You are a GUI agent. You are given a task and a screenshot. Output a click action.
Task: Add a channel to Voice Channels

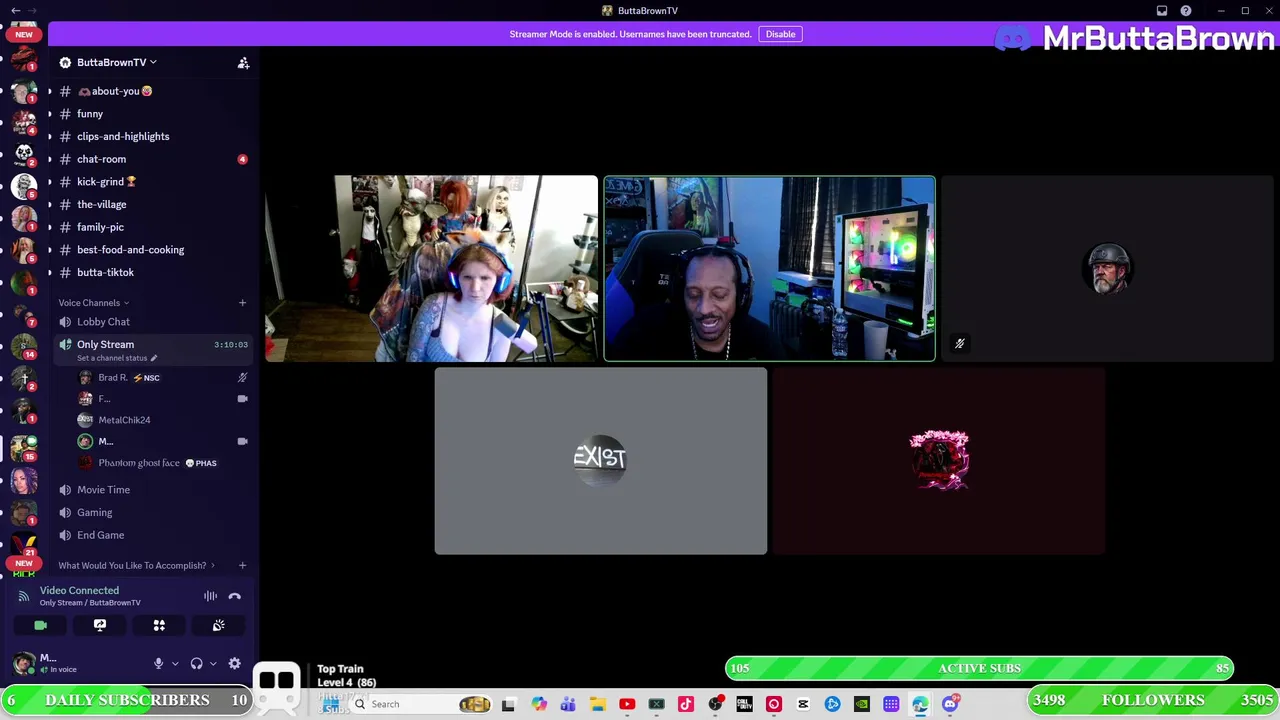click(242, 303)
